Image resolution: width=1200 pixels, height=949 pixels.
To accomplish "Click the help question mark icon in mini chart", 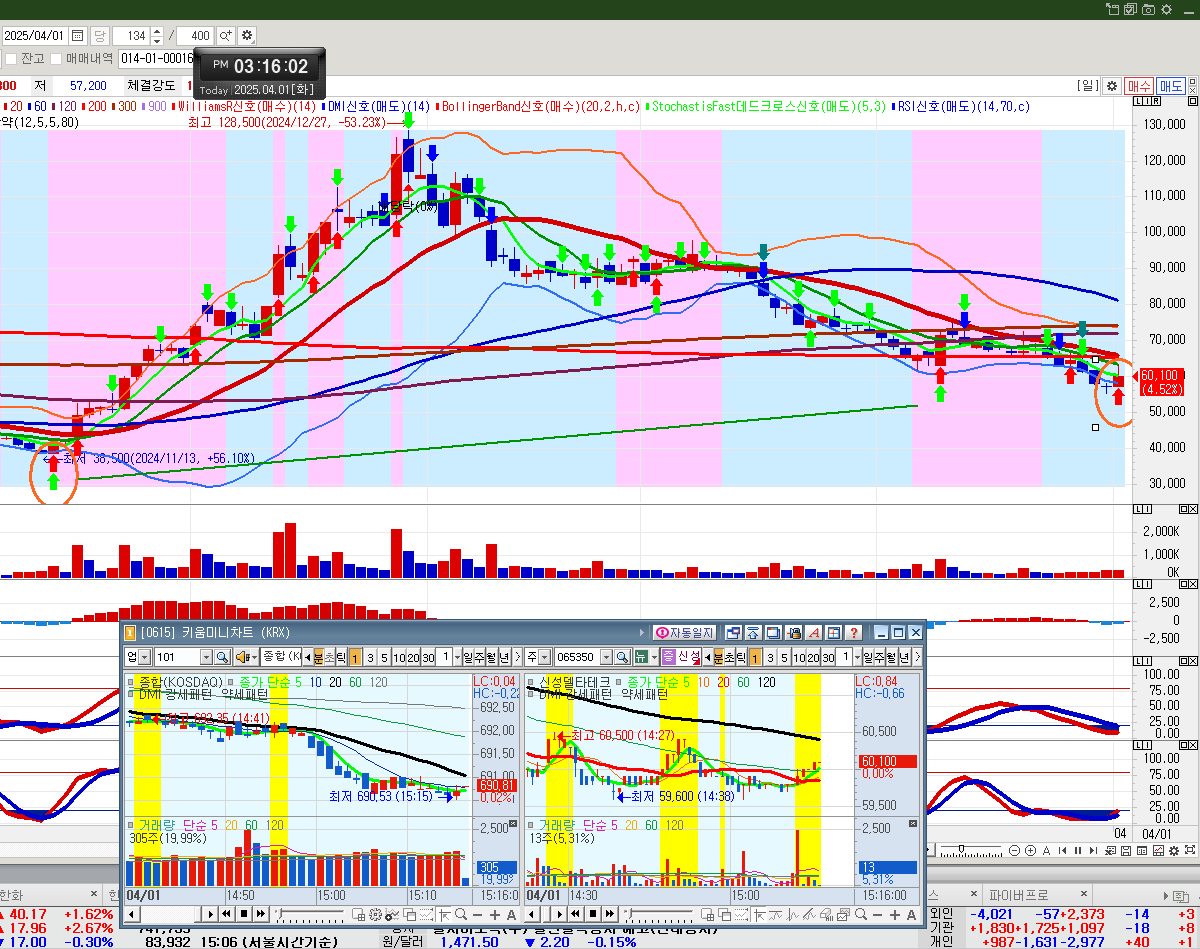I will pyautogui.click(x=853, y=633).
